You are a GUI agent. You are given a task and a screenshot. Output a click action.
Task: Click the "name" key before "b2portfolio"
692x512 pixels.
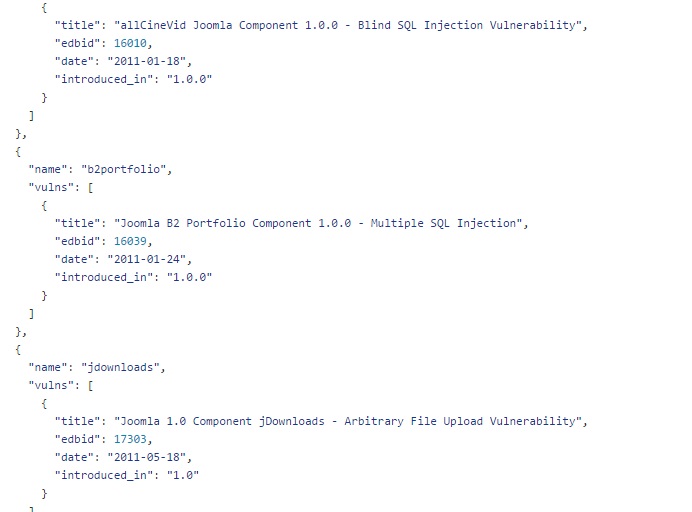click(48, 169)
